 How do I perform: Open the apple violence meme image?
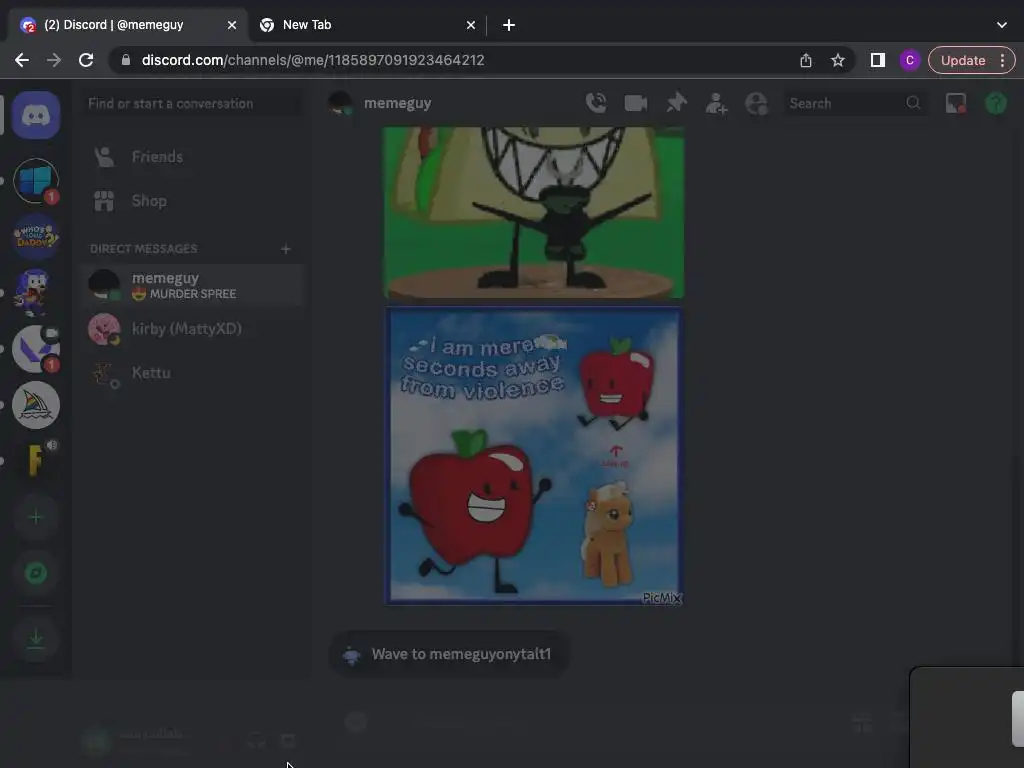click(x=534, y=456)
